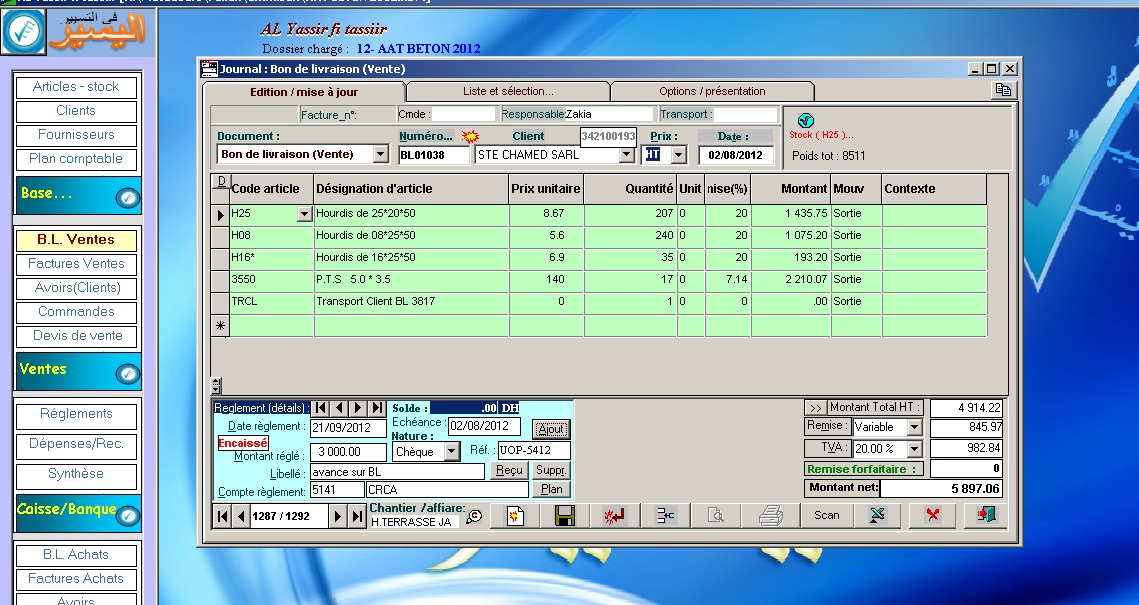Toggle the Caisse/Banque section check button
The image size is (1139, 605).
pyautogui.click(x=127, y=515)
